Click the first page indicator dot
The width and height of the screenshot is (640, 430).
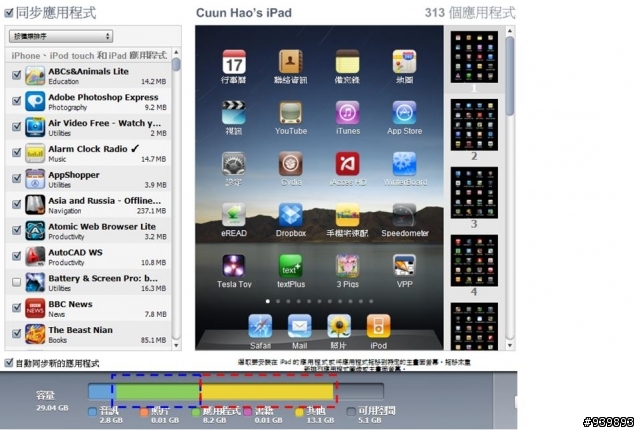click(x=268, y=301)
